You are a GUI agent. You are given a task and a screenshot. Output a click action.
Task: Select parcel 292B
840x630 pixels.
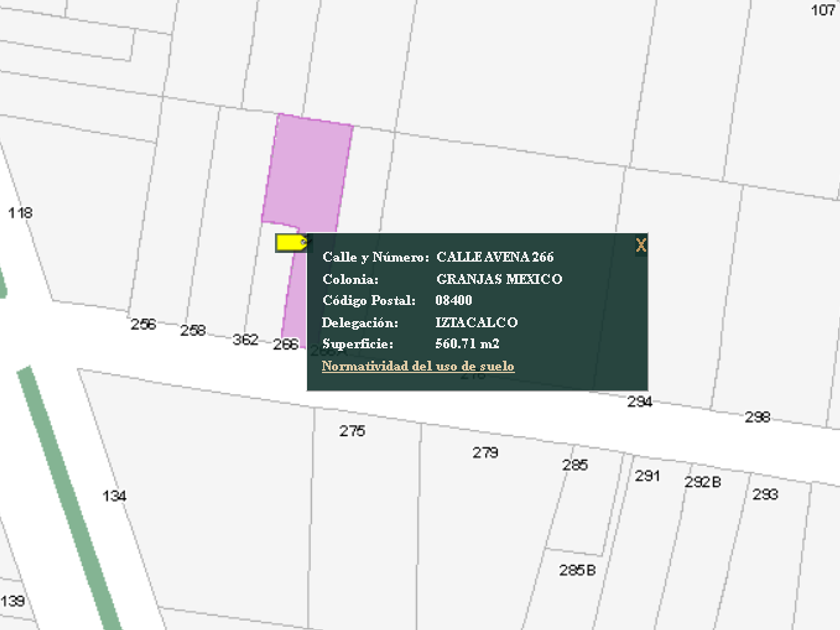click(703, 482)
